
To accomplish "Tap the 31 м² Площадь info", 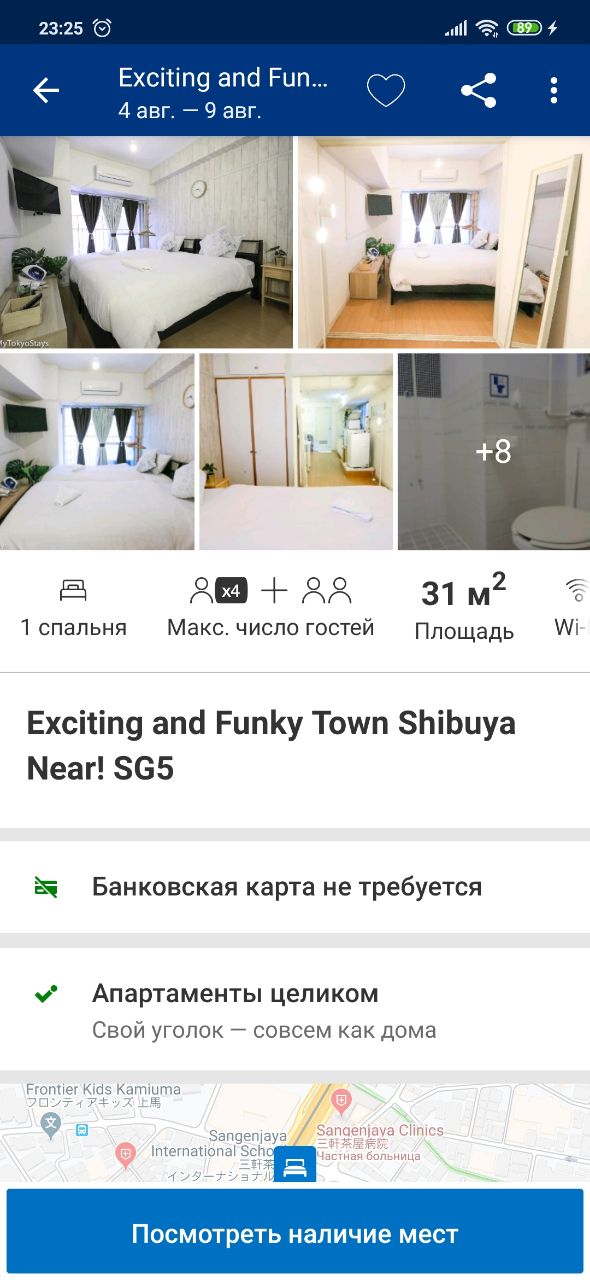I will click(x=464, y=606).
